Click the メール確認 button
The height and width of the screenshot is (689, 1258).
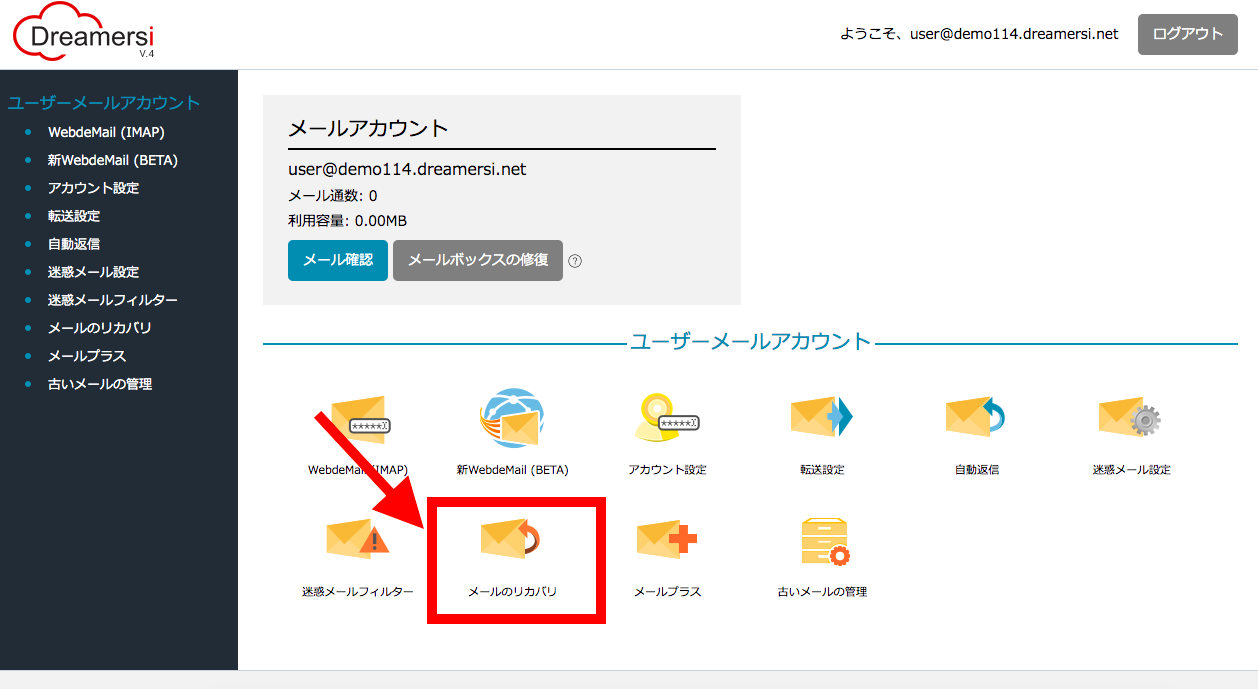point(338,260)
